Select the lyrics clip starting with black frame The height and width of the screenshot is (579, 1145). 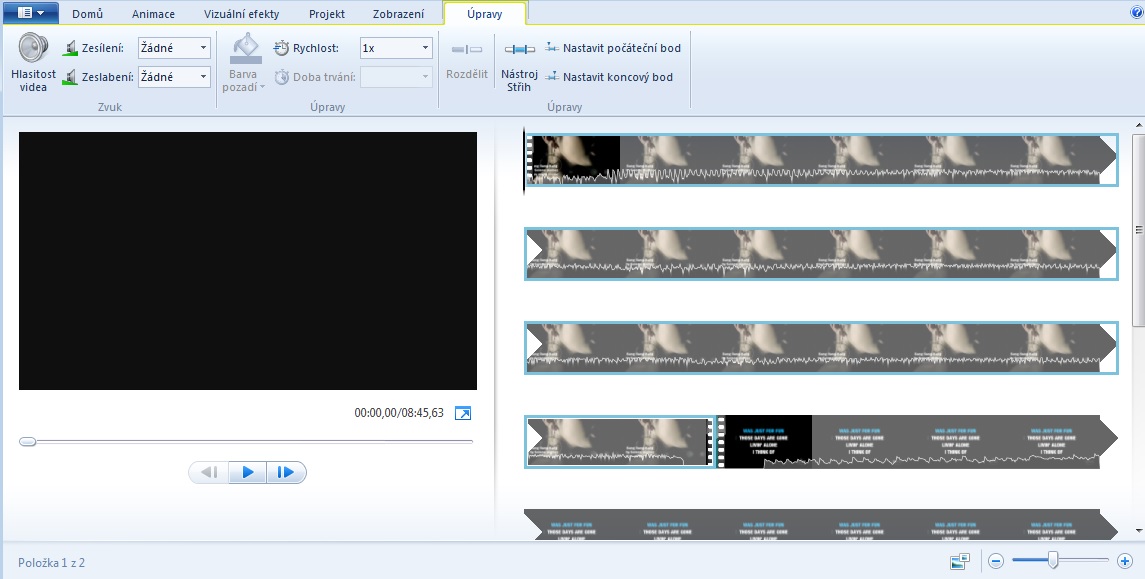917,442
